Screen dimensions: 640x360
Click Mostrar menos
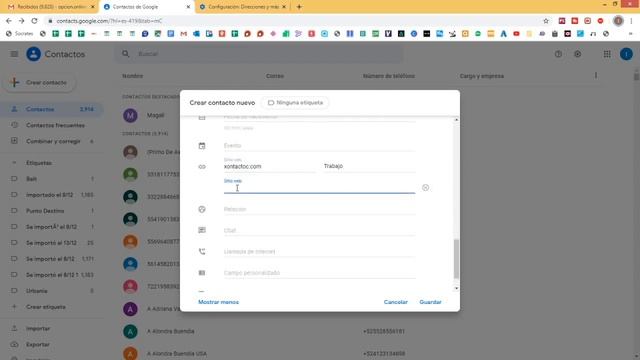(218, 302)
